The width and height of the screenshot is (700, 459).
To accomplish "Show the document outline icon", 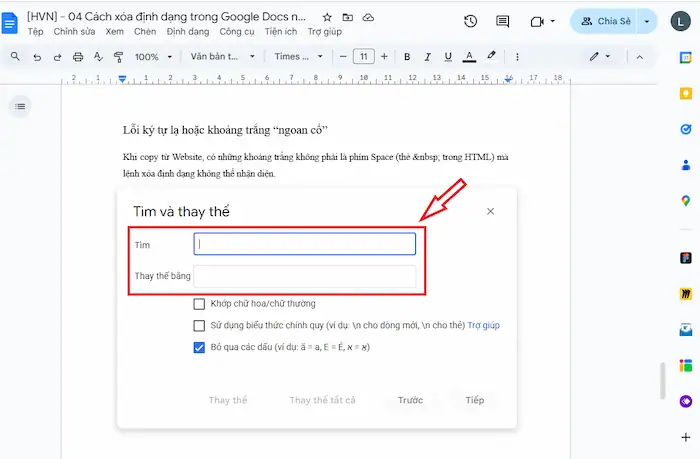I will coord(21,105).
